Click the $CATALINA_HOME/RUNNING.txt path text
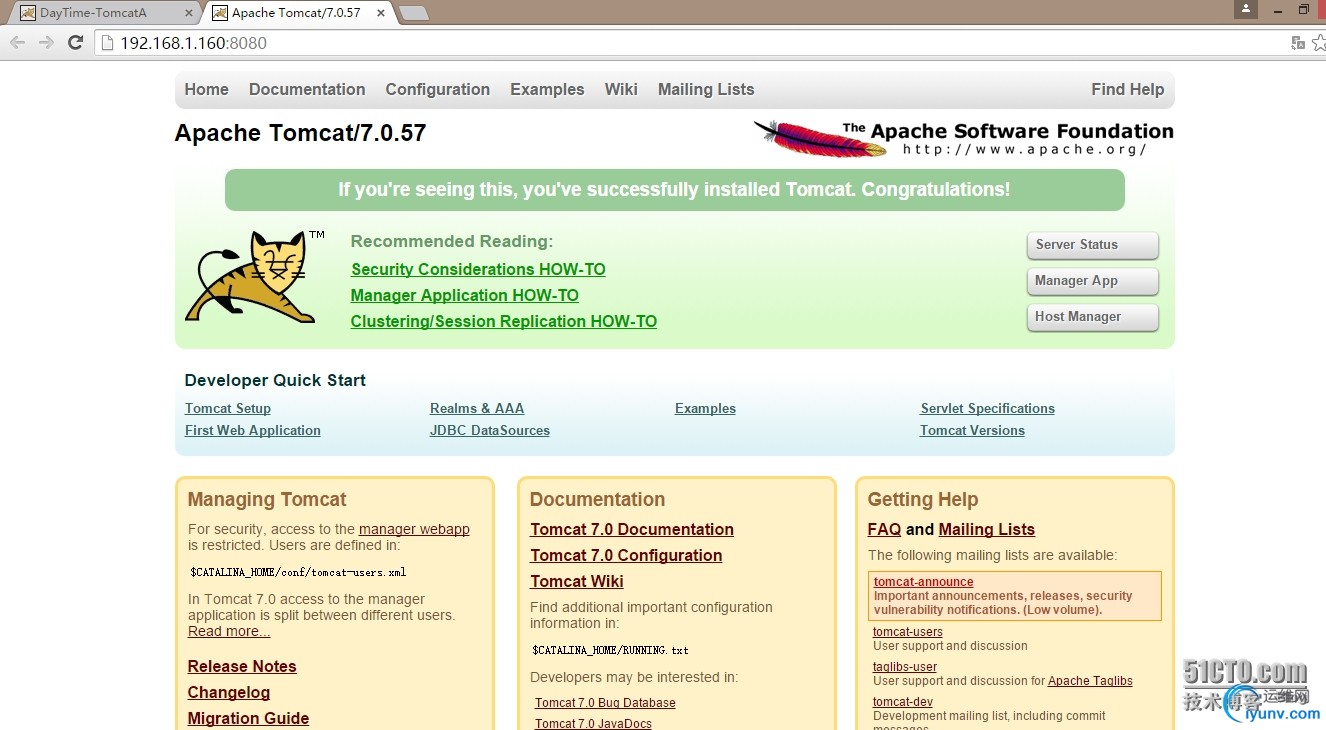Image resolution: width=1326 pixels, height=730 pixels. [x=610, y=650]
